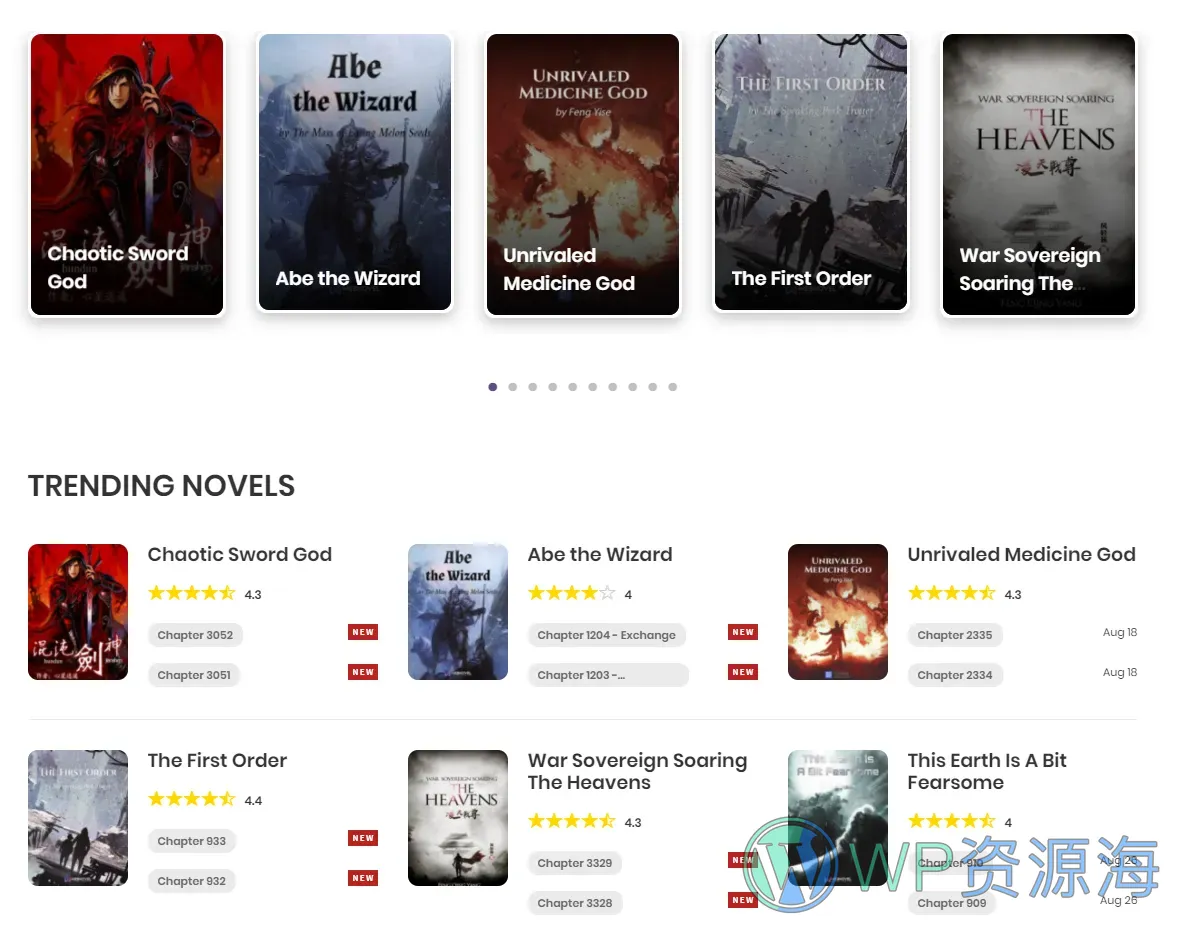Viewport: 1180px width, 935px height.
Task: Open War Sovereign Soaring The Heavens carousel card
Action: pos(1039,174)
